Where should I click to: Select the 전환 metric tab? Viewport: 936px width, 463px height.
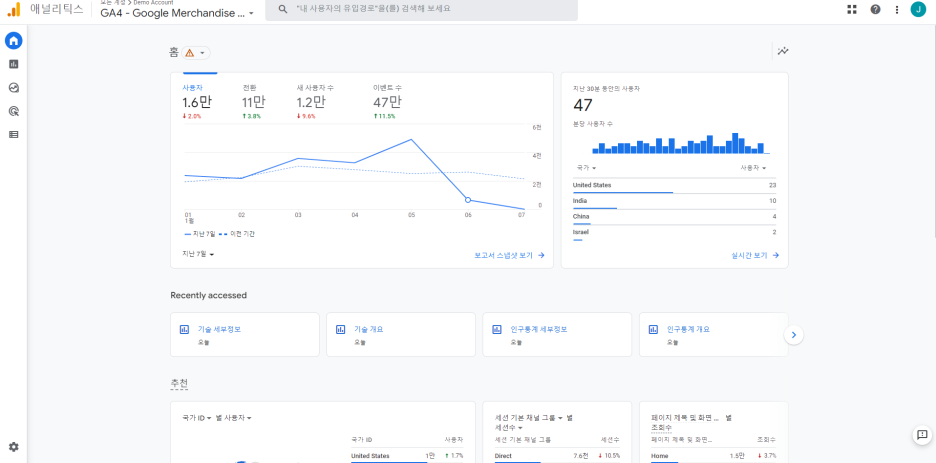click(254, 101)
